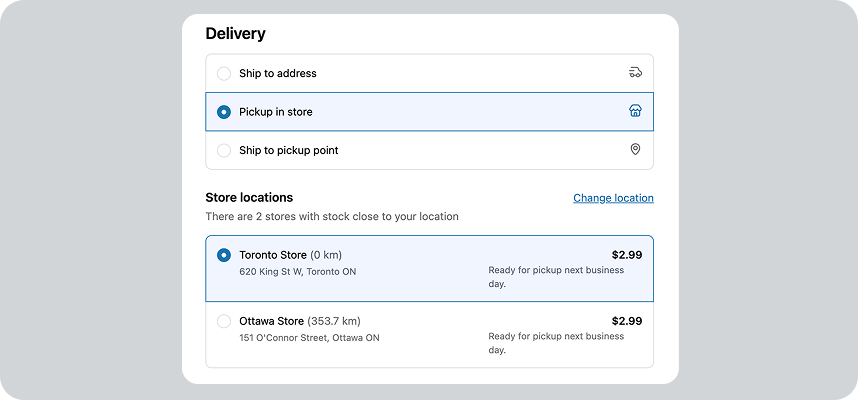
Task: Click the delivery truck icon
Action: click(x=635, y=73)
